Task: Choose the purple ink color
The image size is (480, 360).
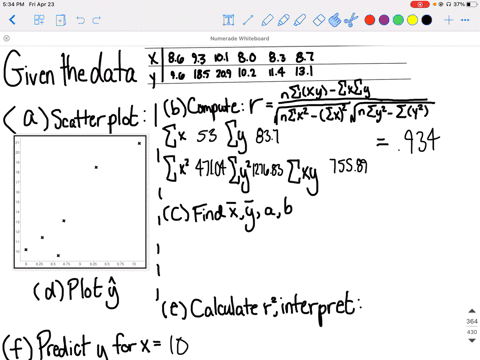Action: 384,20
